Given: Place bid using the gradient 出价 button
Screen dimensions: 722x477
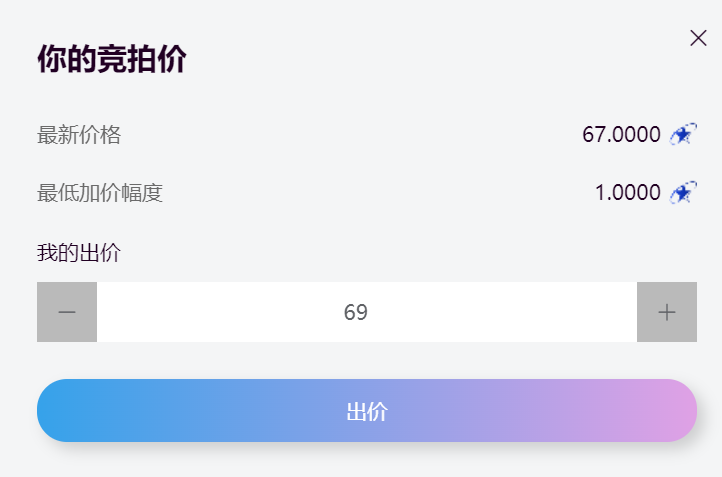Looking at the screenshot, I should pos(367,411).
